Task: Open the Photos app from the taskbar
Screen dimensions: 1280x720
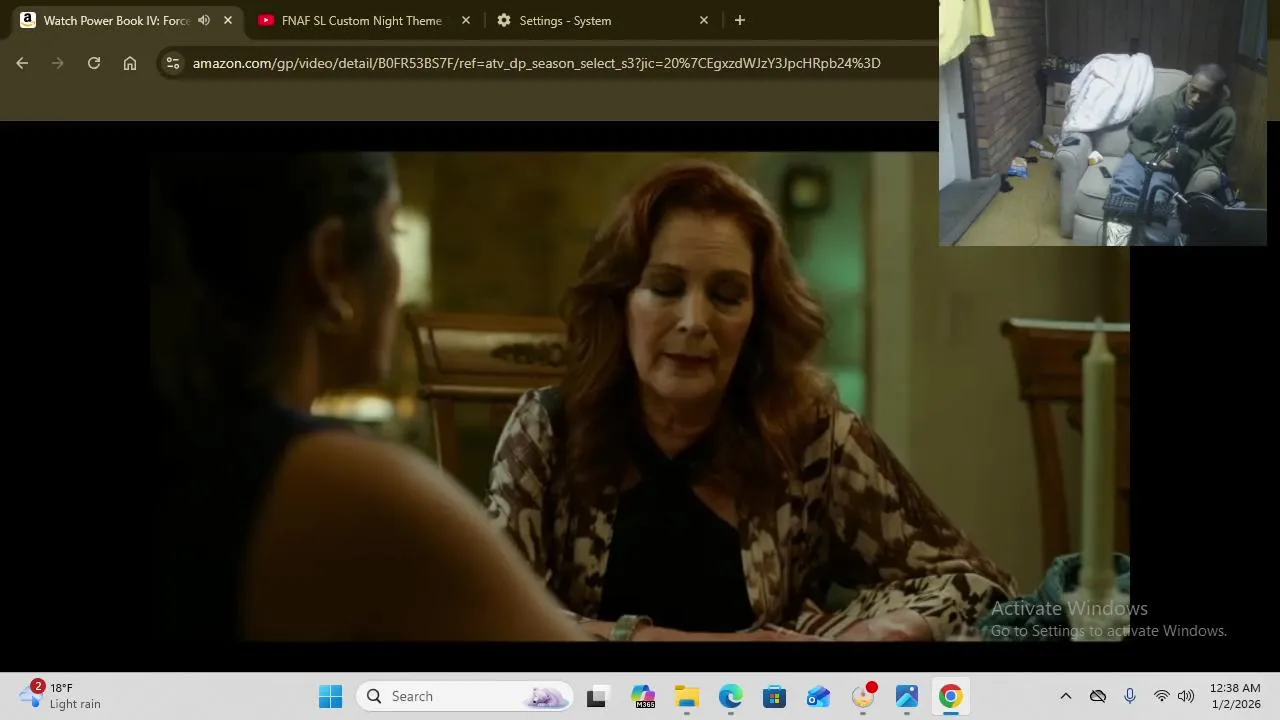Action: tap(907, 696)
